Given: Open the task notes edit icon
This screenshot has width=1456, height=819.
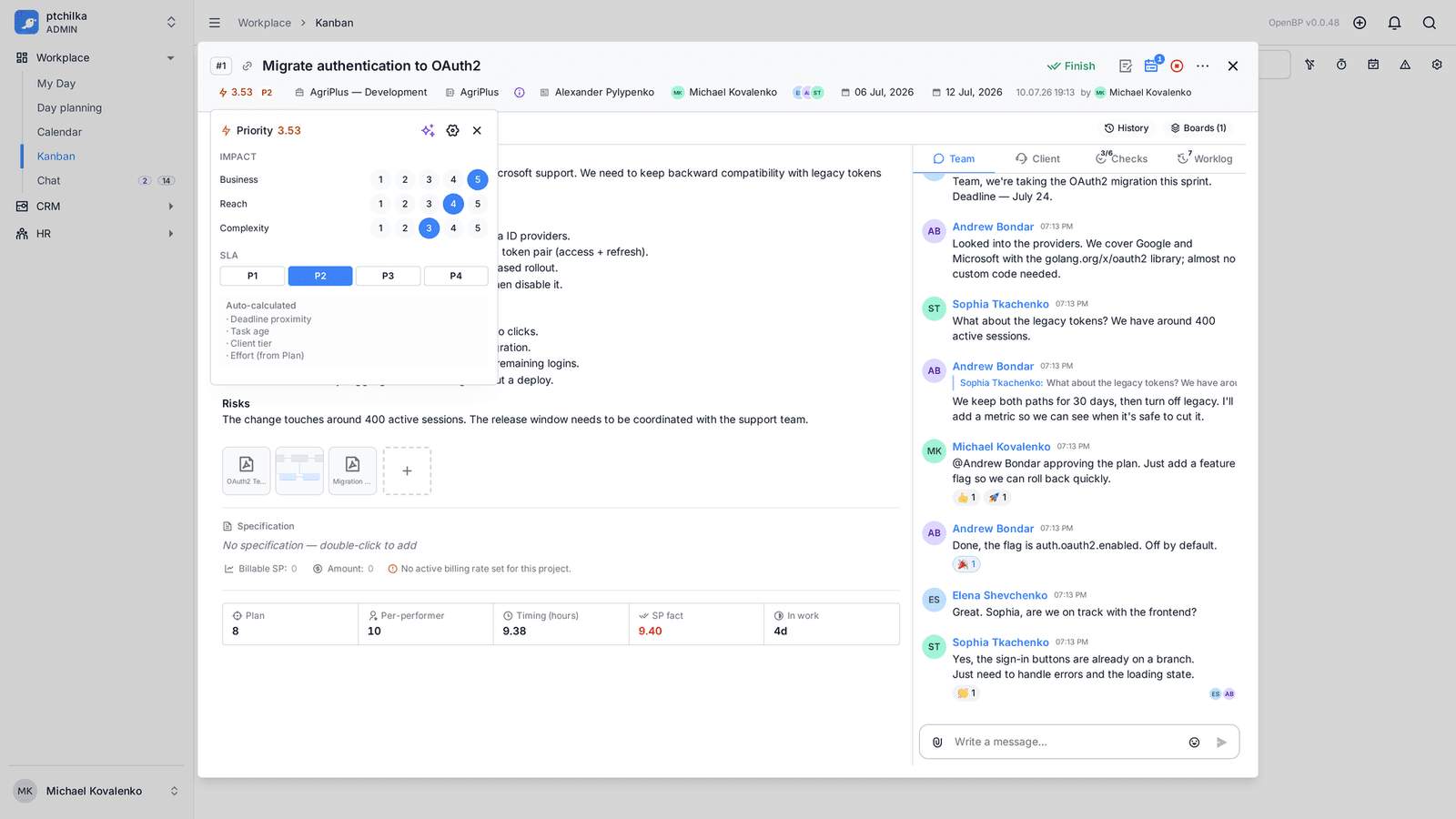Looking at the screenshot, I should (1126, 66).
